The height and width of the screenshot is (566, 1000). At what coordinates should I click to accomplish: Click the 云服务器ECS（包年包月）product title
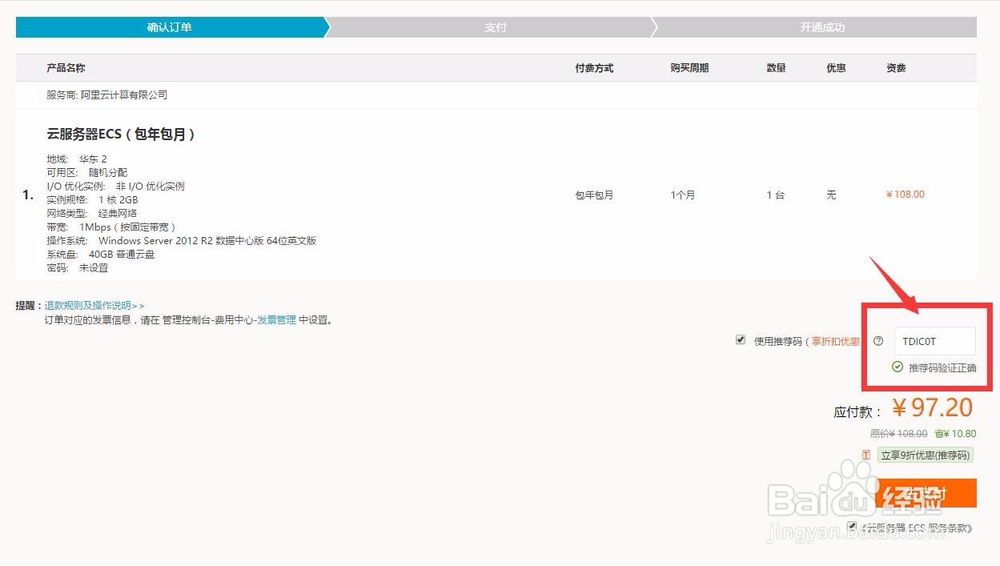click(x=121, y=134)
